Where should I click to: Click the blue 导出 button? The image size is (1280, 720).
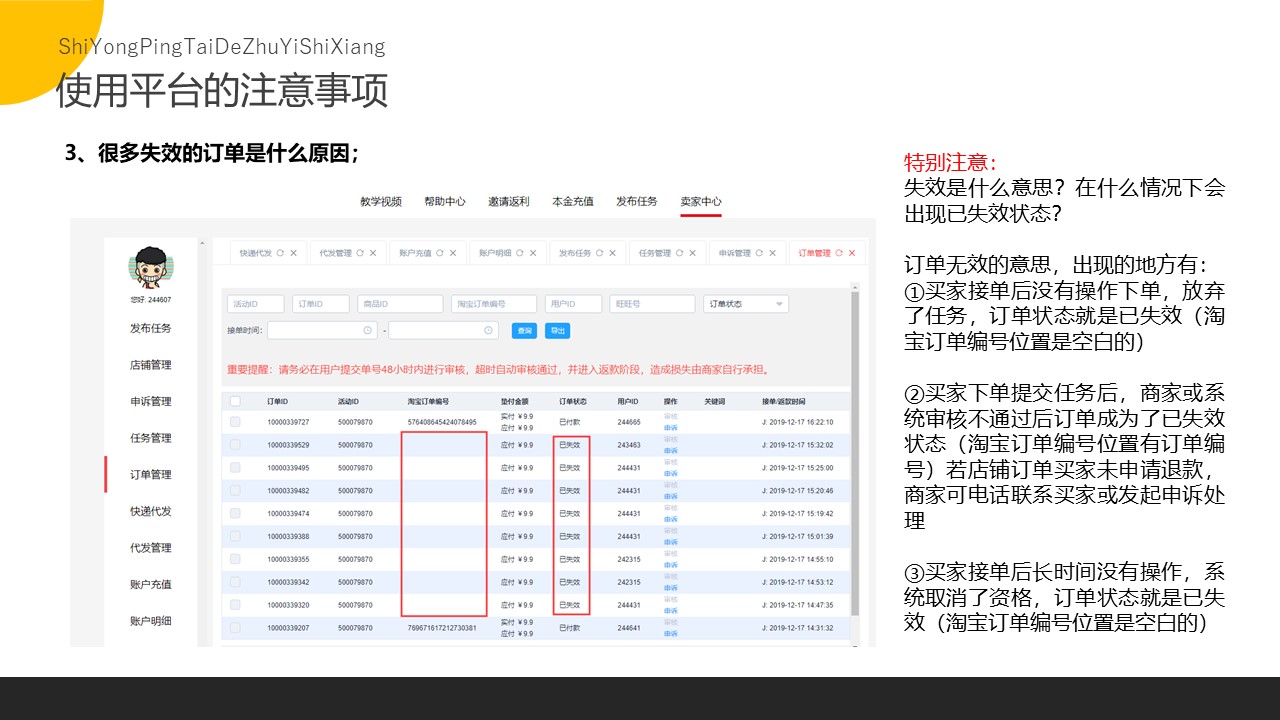coord(557,330)
